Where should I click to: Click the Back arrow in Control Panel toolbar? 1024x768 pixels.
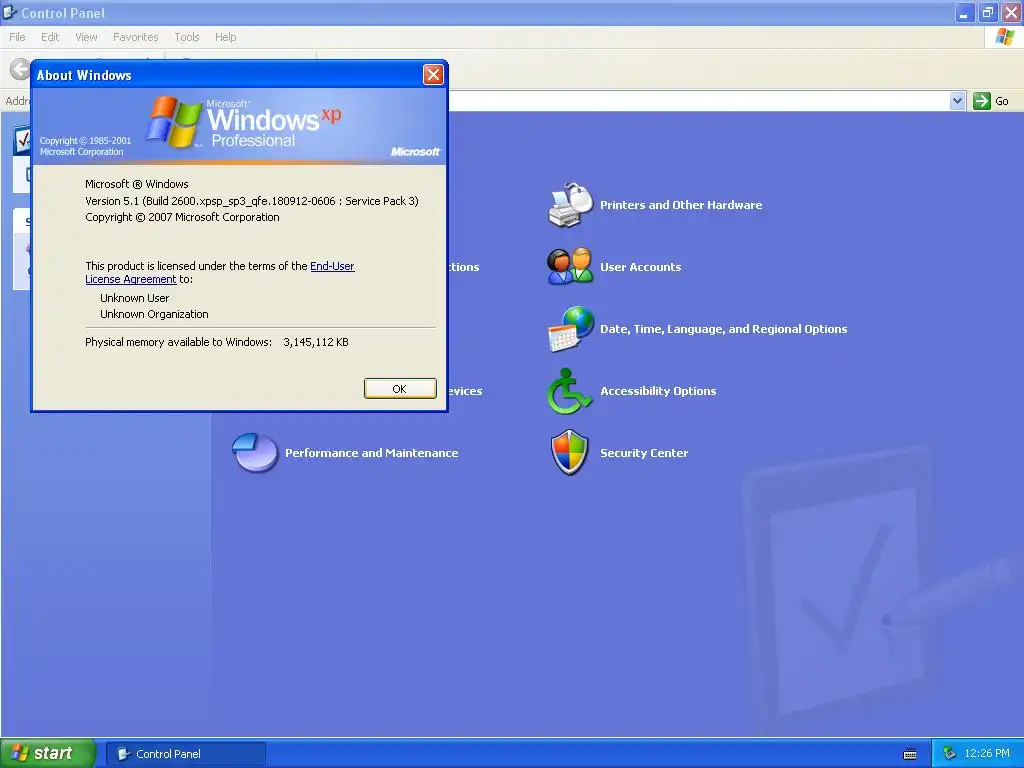tap(20, 69)
